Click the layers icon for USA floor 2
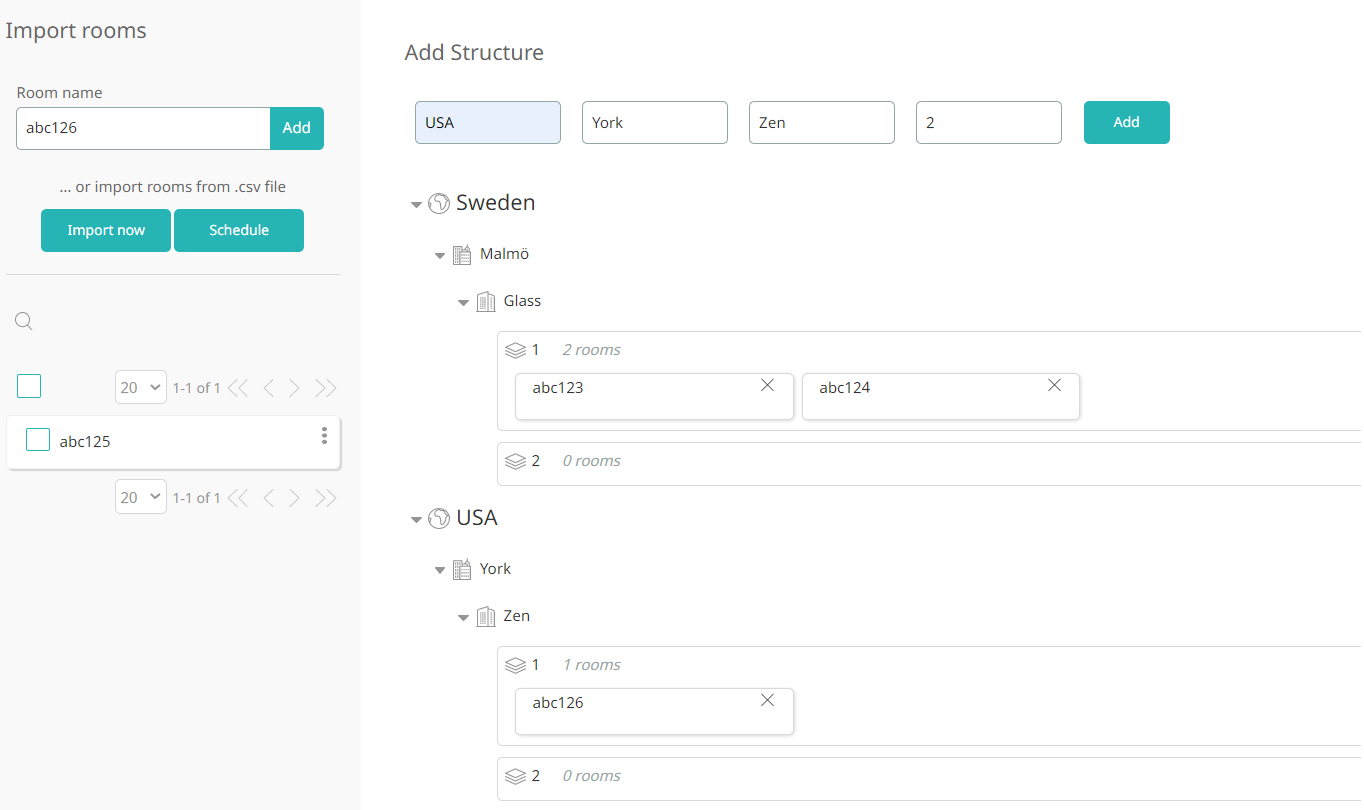Screen dimensions: 1364x810 point(515,776)
